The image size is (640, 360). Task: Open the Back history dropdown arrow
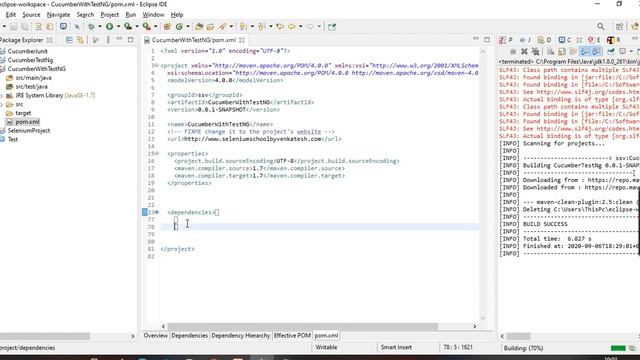pos(301,27)
